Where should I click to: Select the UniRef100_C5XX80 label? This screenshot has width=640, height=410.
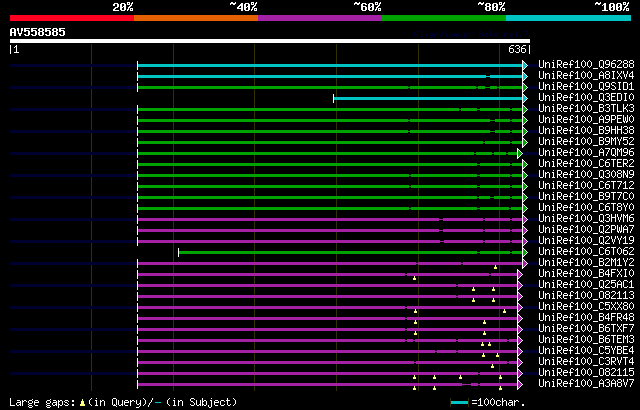pyautogui.click(x=586, y=307)
